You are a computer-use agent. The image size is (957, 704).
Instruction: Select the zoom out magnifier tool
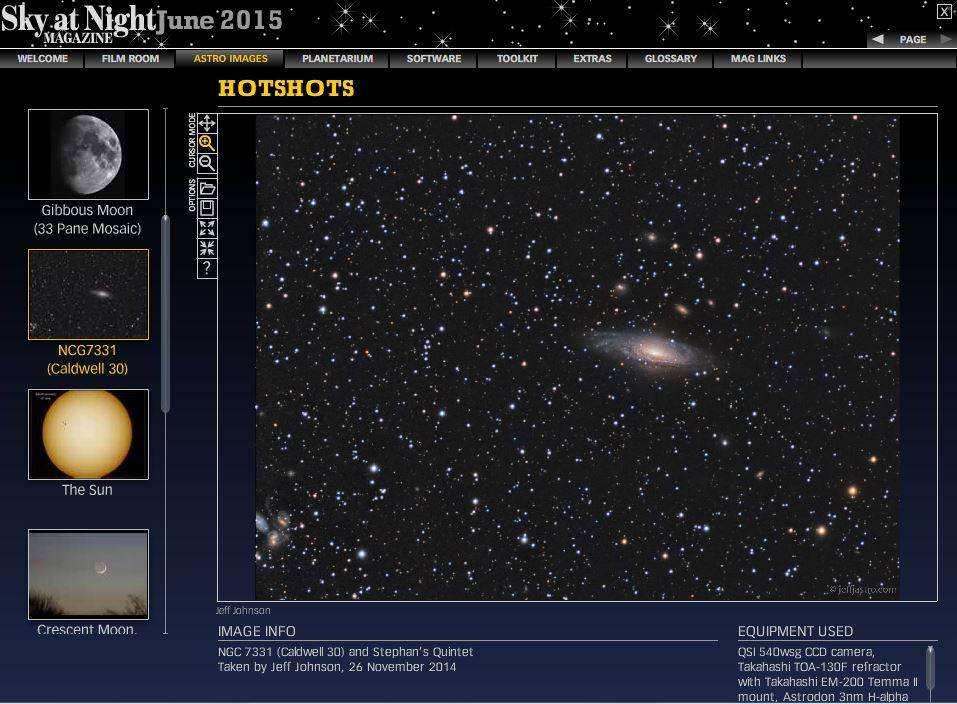coord(207,163)
